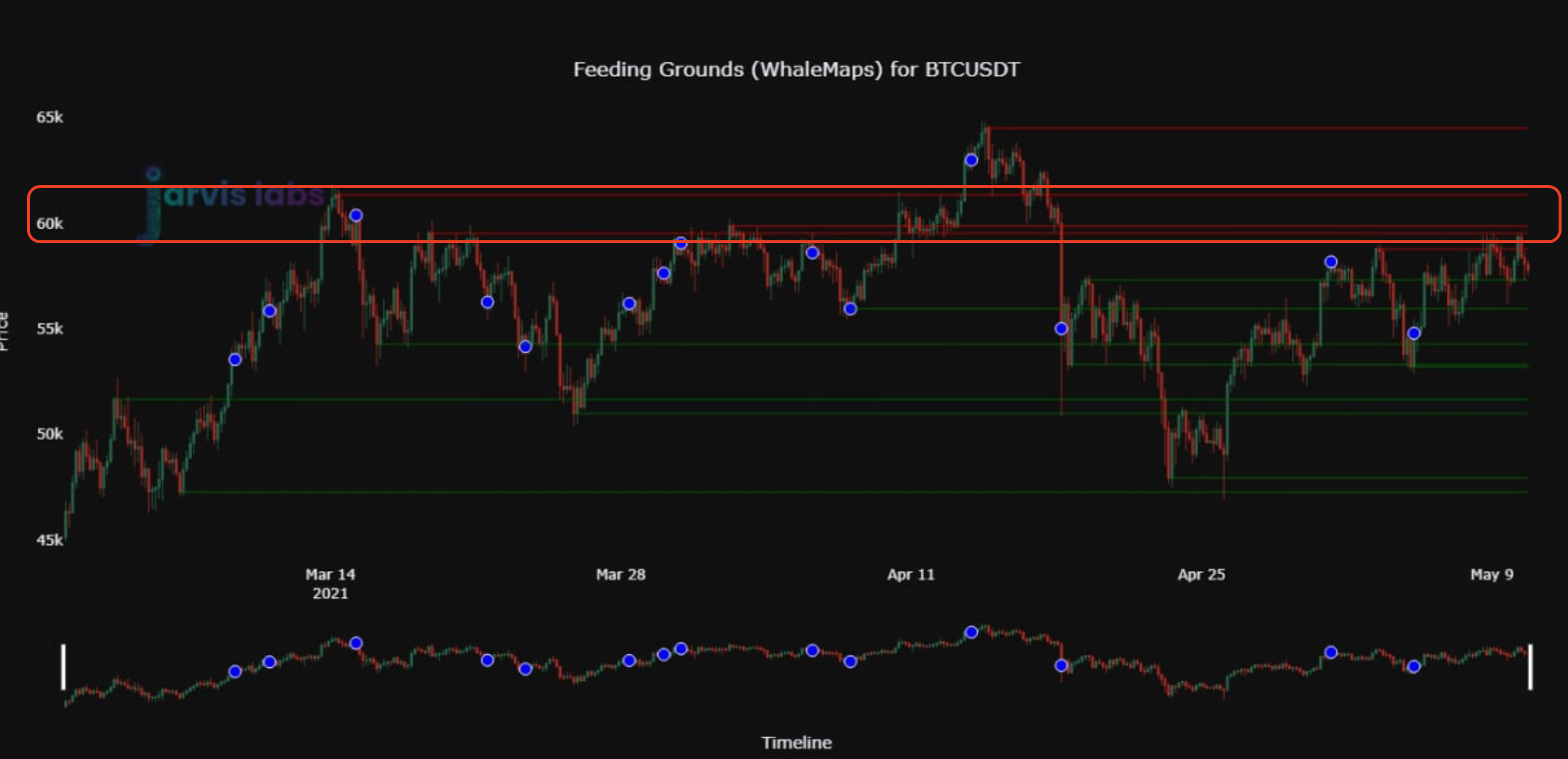Screen dimensions: 1568x759
Task: Click the 65k price axis label
Action: click(49, 117)
